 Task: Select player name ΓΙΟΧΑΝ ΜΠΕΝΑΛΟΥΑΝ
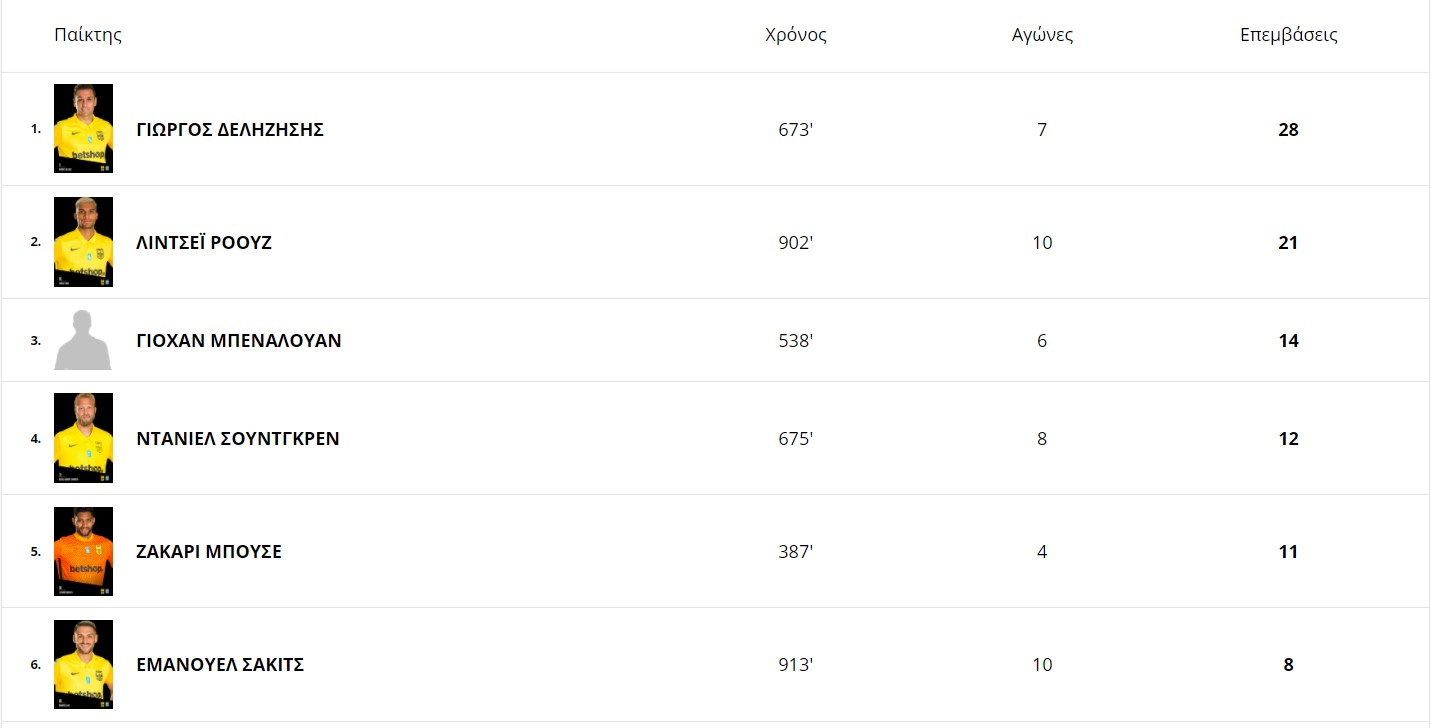tap(239, 341)
